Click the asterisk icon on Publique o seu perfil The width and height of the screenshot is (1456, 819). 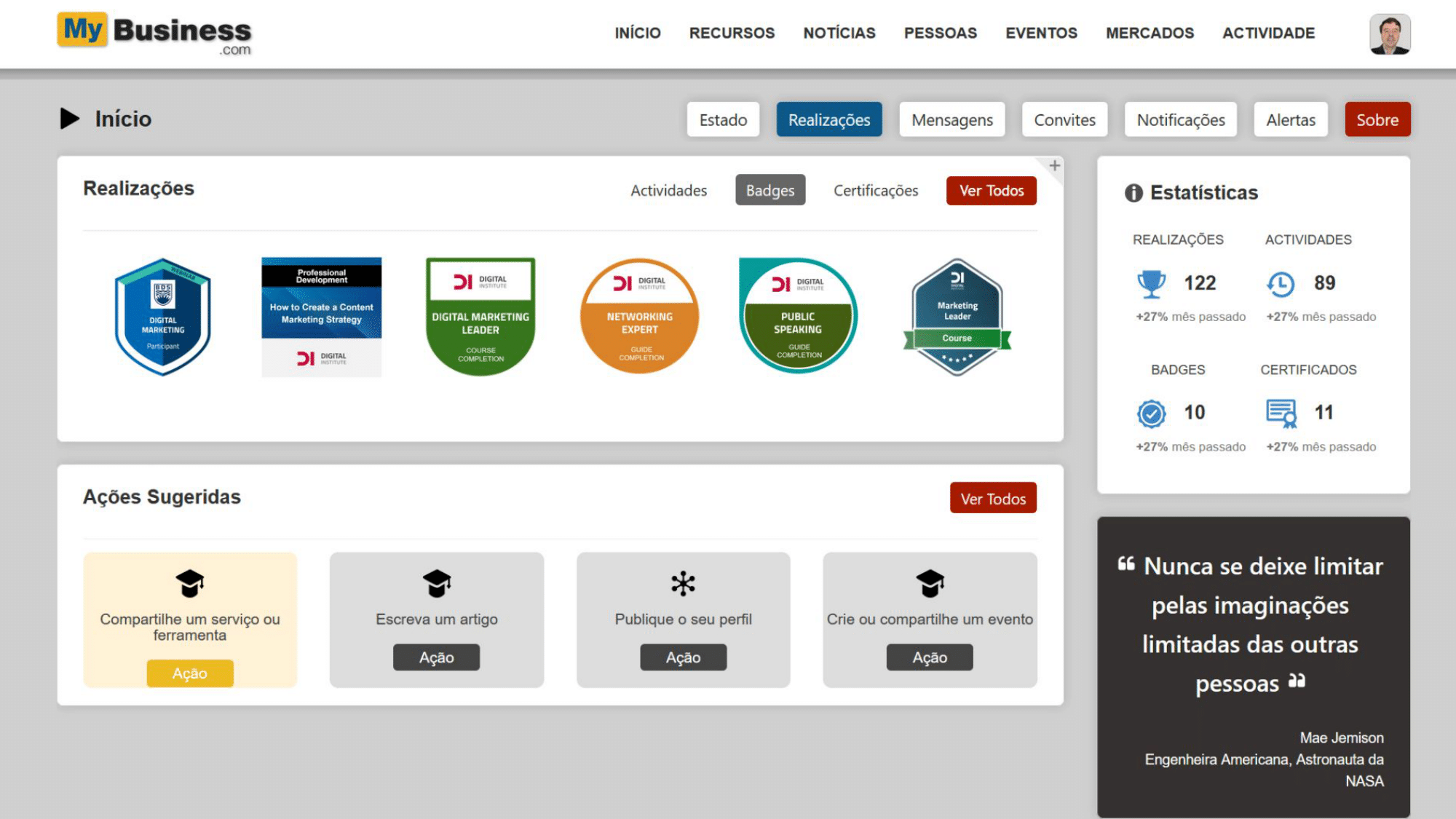(x=683, y=583)
